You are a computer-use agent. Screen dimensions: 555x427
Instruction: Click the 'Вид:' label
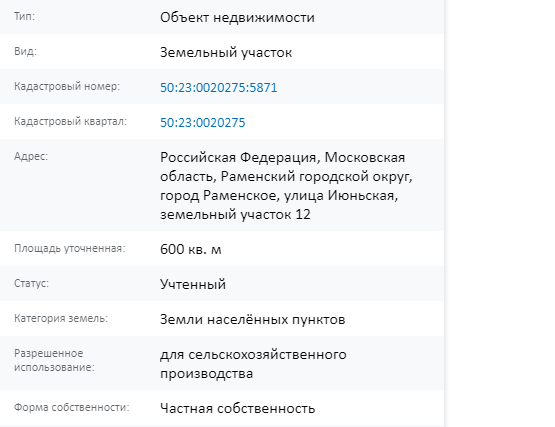tap(25, 51)
